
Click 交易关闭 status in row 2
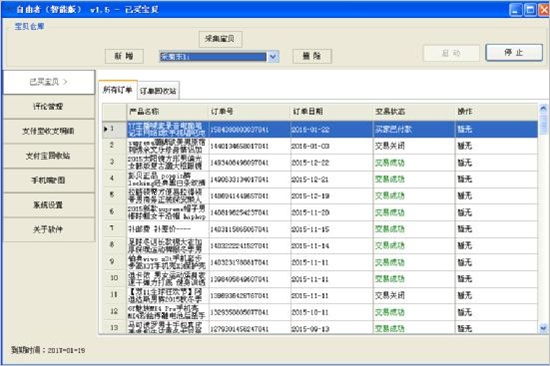coord(390,146)
